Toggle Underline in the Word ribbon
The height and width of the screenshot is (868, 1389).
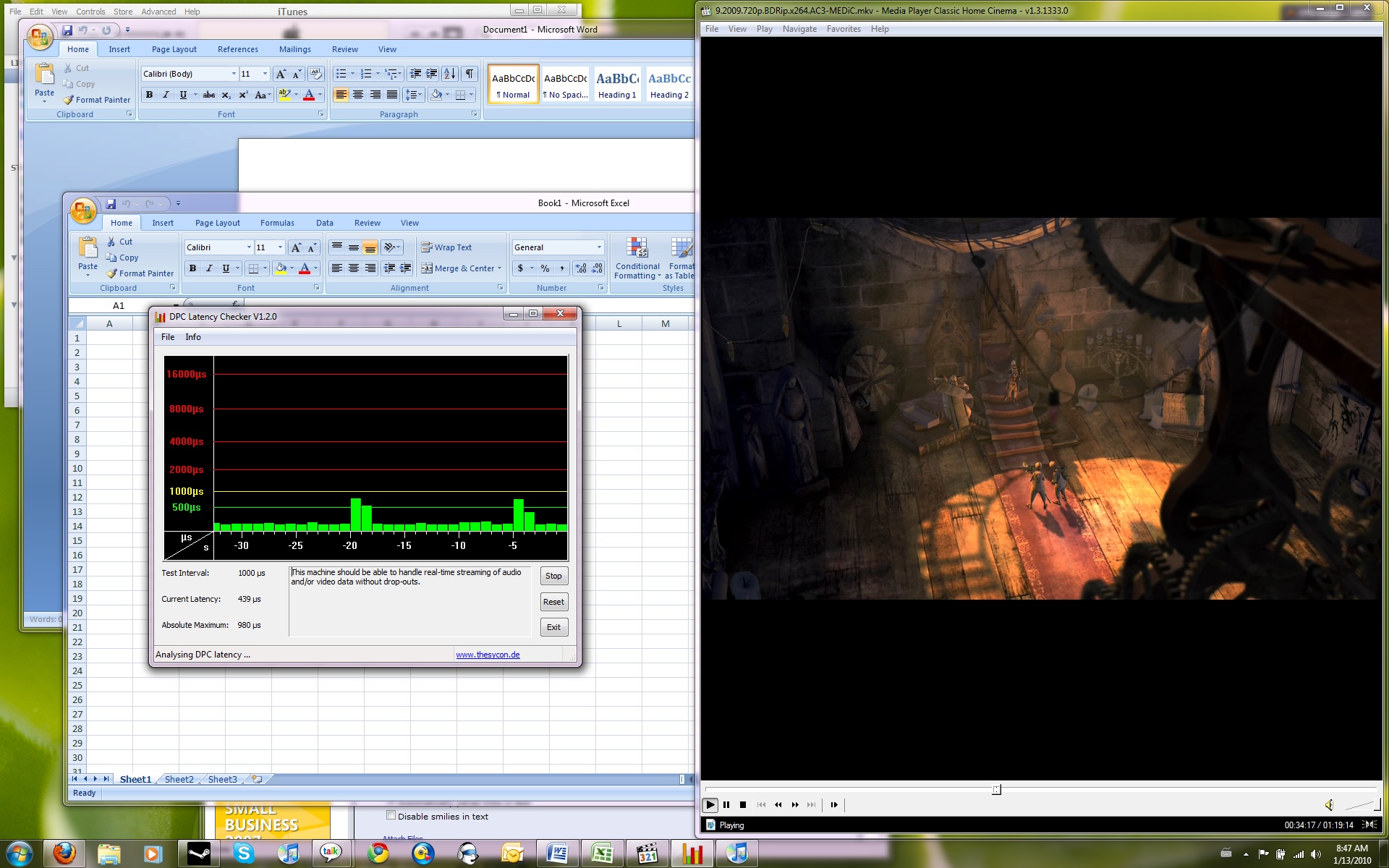pos(183,95)
